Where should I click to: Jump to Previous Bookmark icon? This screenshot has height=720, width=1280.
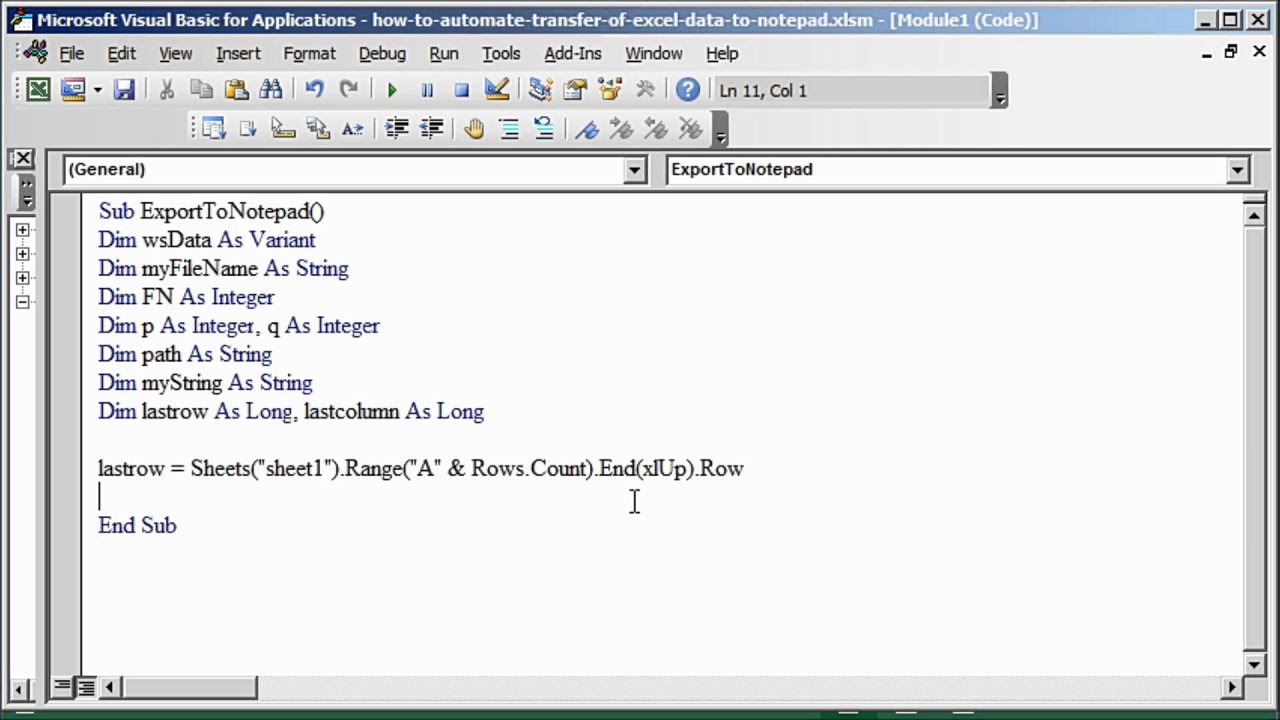[x=656, y=128]
